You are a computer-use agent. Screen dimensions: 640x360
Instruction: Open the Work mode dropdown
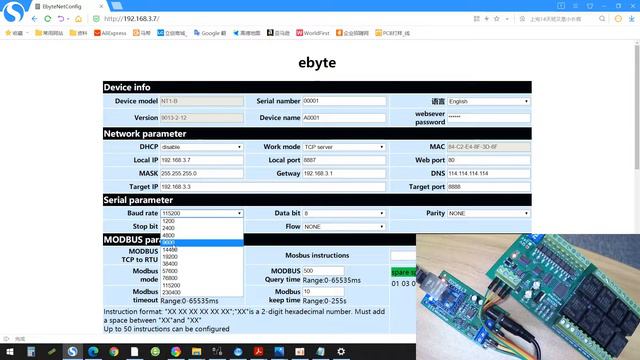pos(344,147)
